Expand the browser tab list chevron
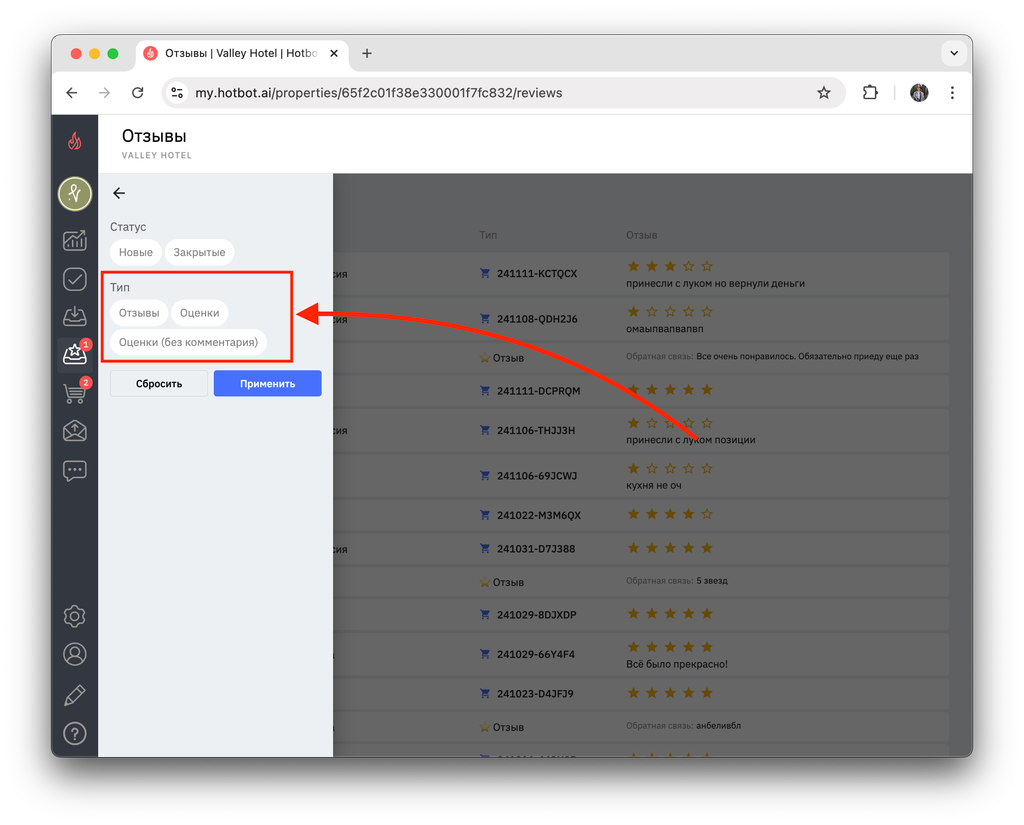Viewport: 1024px width, 825px height. tap(954, 53)
